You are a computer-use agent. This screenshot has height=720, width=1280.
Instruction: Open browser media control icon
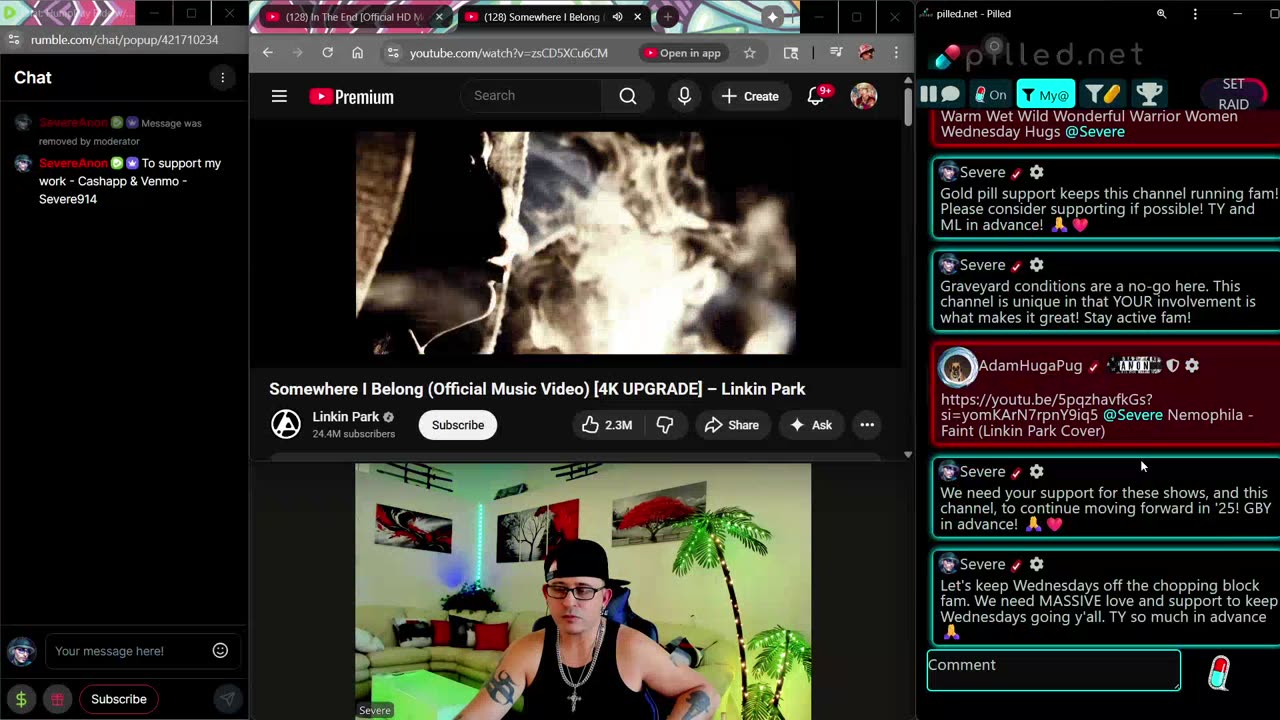[836, 53]
